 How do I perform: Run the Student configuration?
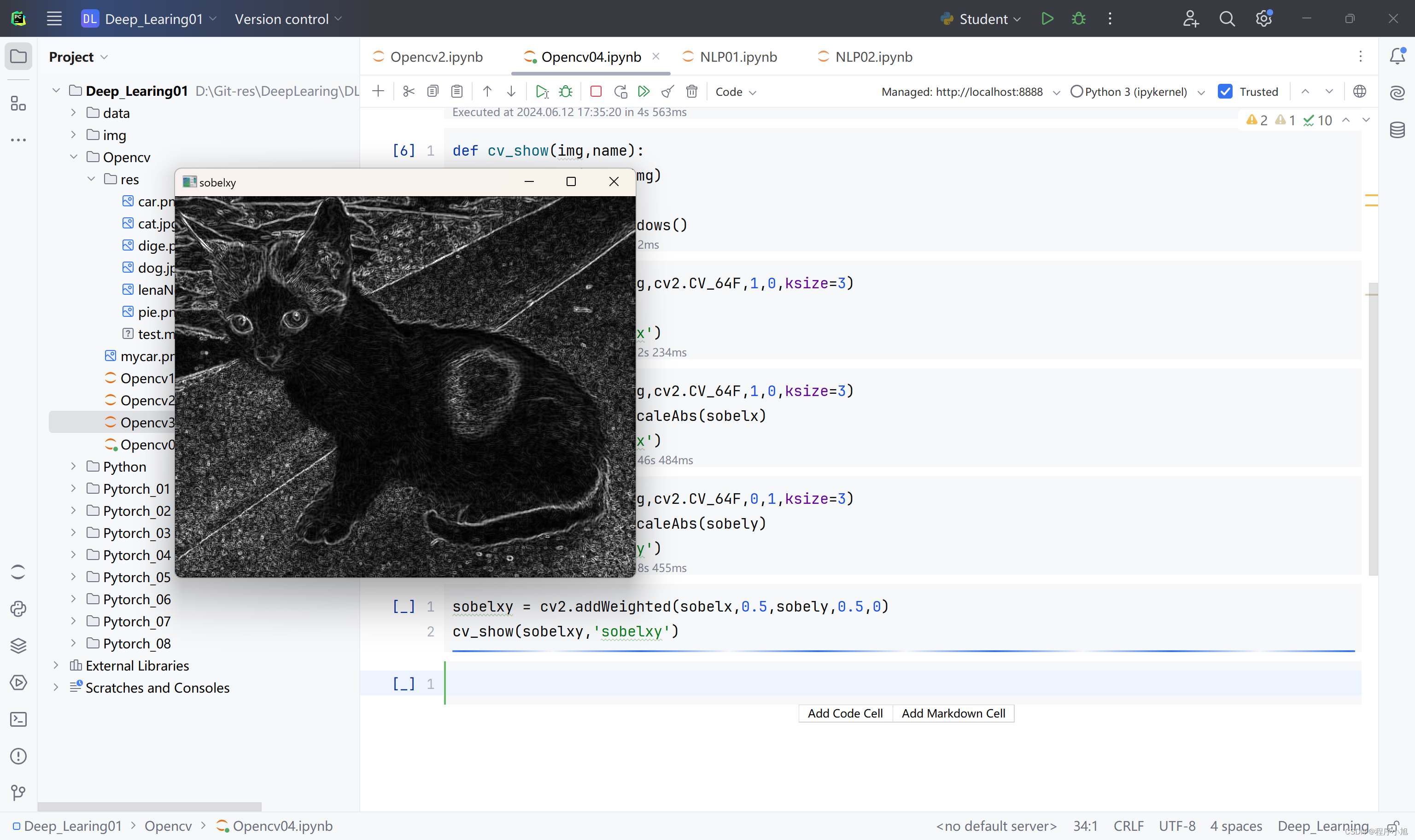[x=1047, y=19]
